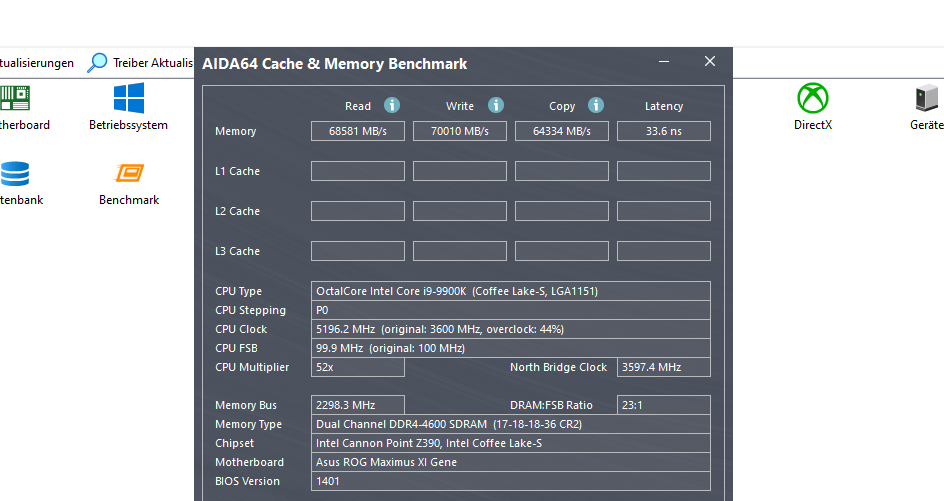The image size is (944, 501).
Task: Click the Latency column header
Action: 664,106
